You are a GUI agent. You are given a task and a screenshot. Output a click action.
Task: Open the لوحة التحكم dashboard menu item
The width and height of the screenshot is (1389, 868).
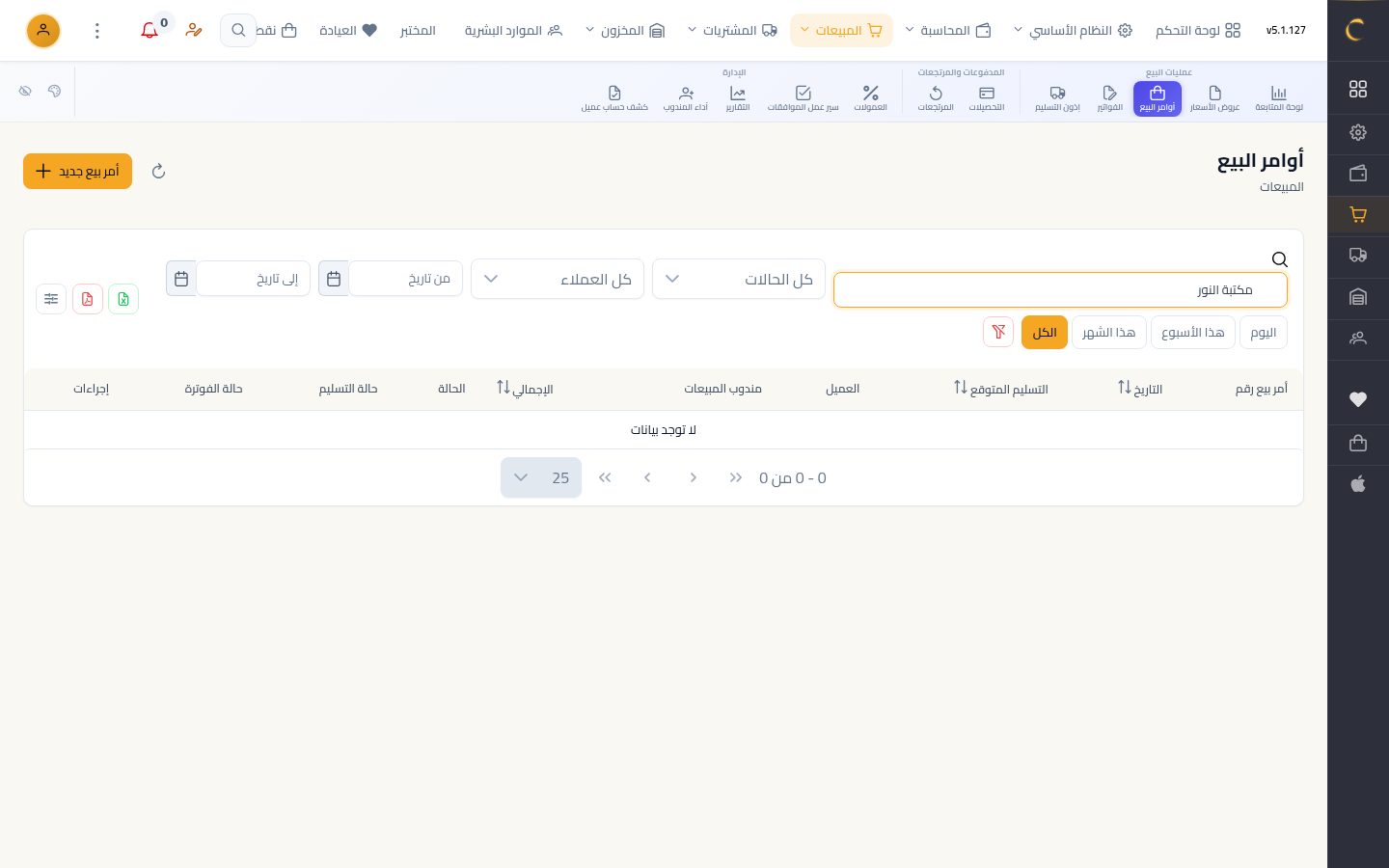tap(1198, 31)
